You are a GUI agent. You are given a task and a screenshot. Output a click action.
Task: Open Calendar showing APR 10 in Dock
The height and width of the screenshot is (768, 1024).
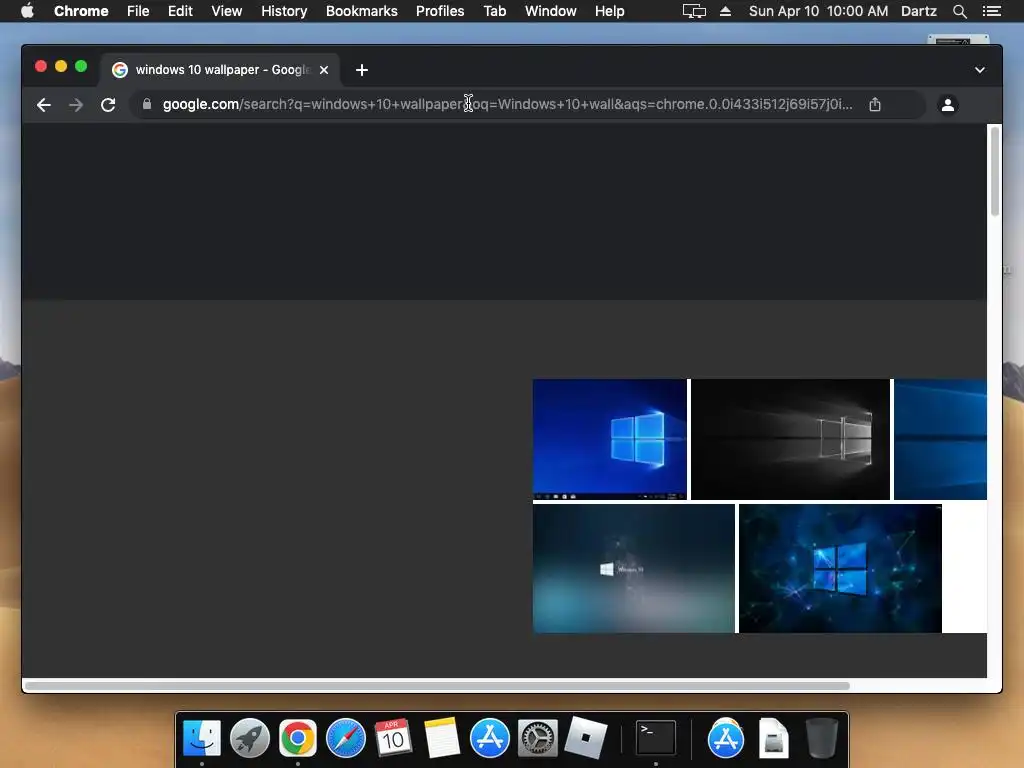click(393, 738)
